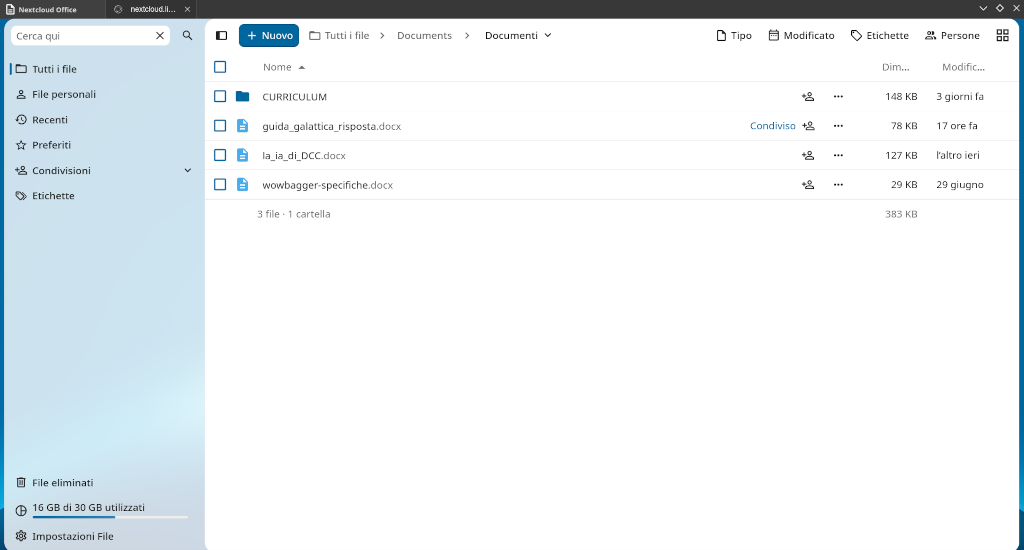Sort by modified date column header
Viewport: 1024px width, 550px height.
[x=963, y=67]
